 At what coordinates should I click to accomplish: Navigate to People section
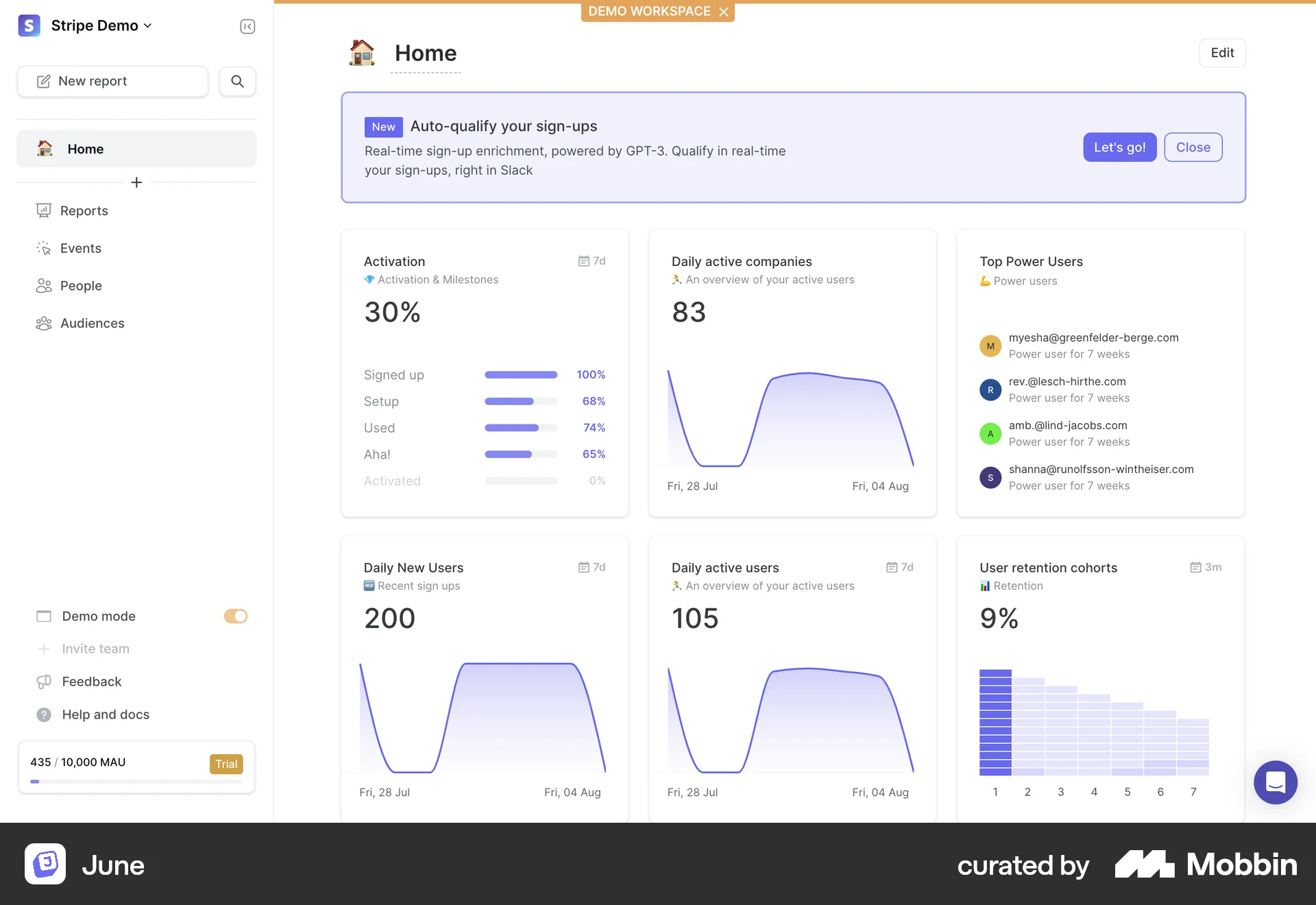[81, 286]
